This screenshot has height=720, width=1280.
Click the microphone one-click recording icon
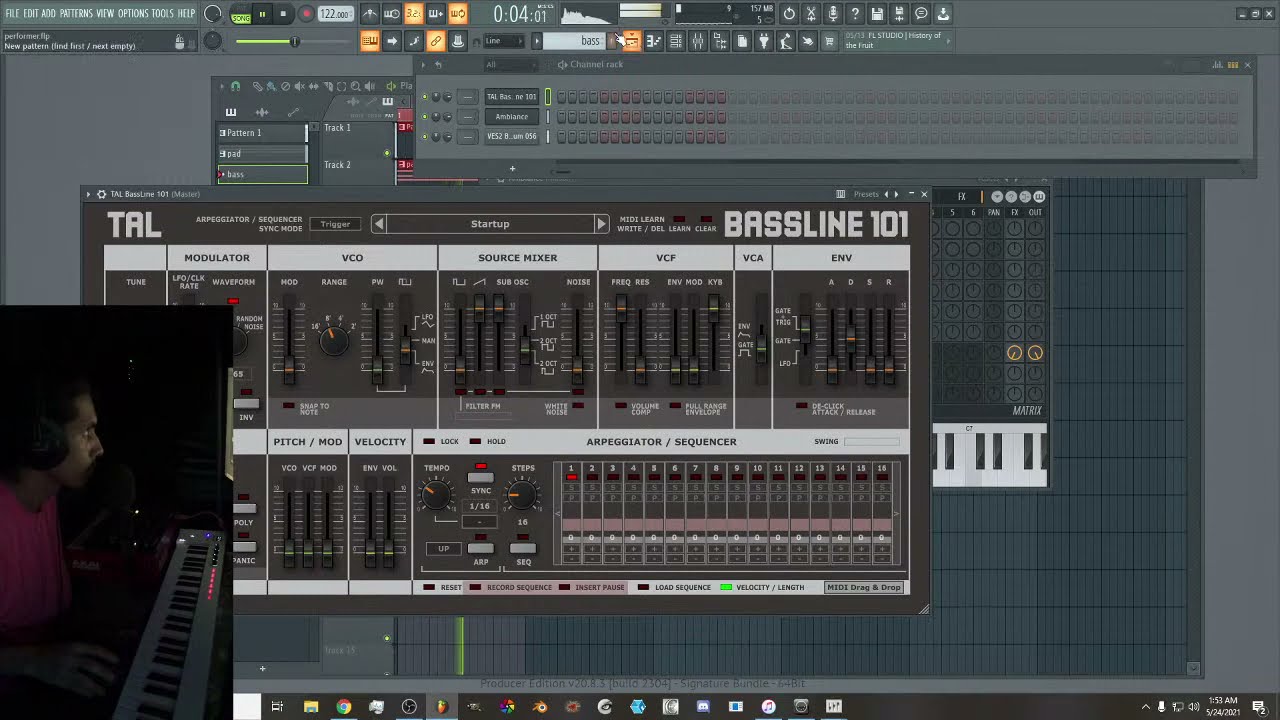[x=833, y=14]
